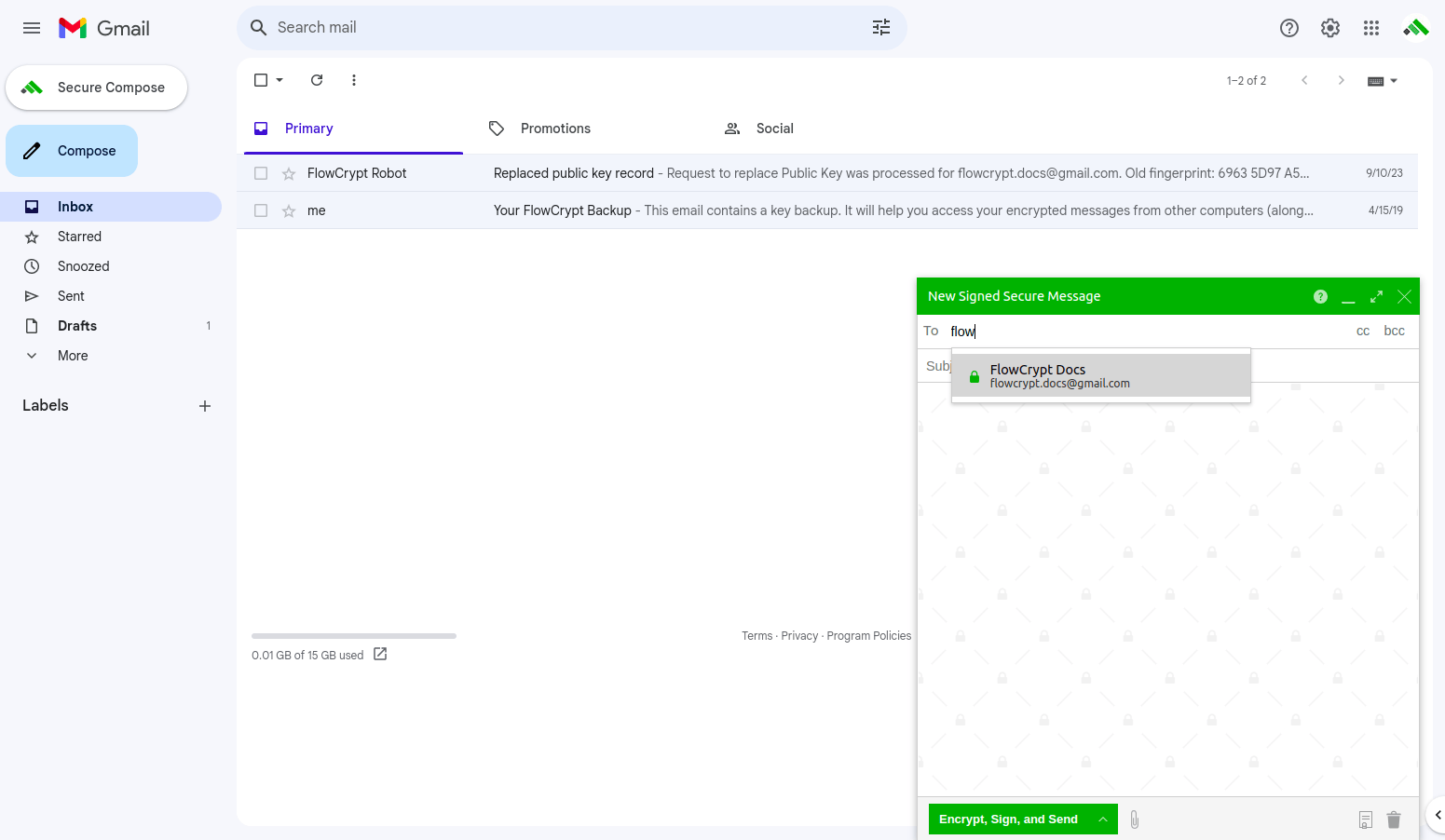1445x840 pixels.
Task: Click the Compose pencil icon
Action: [x=32, y=151]
